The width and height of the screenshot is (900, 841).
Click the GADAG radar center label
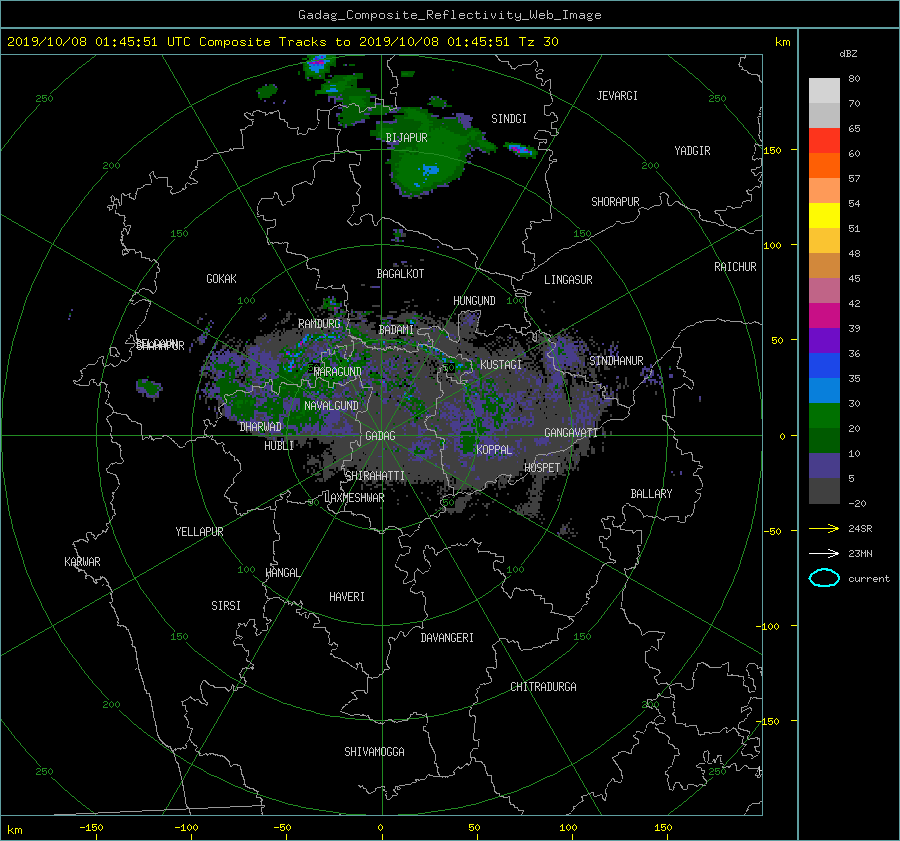(x=380, y=436)
